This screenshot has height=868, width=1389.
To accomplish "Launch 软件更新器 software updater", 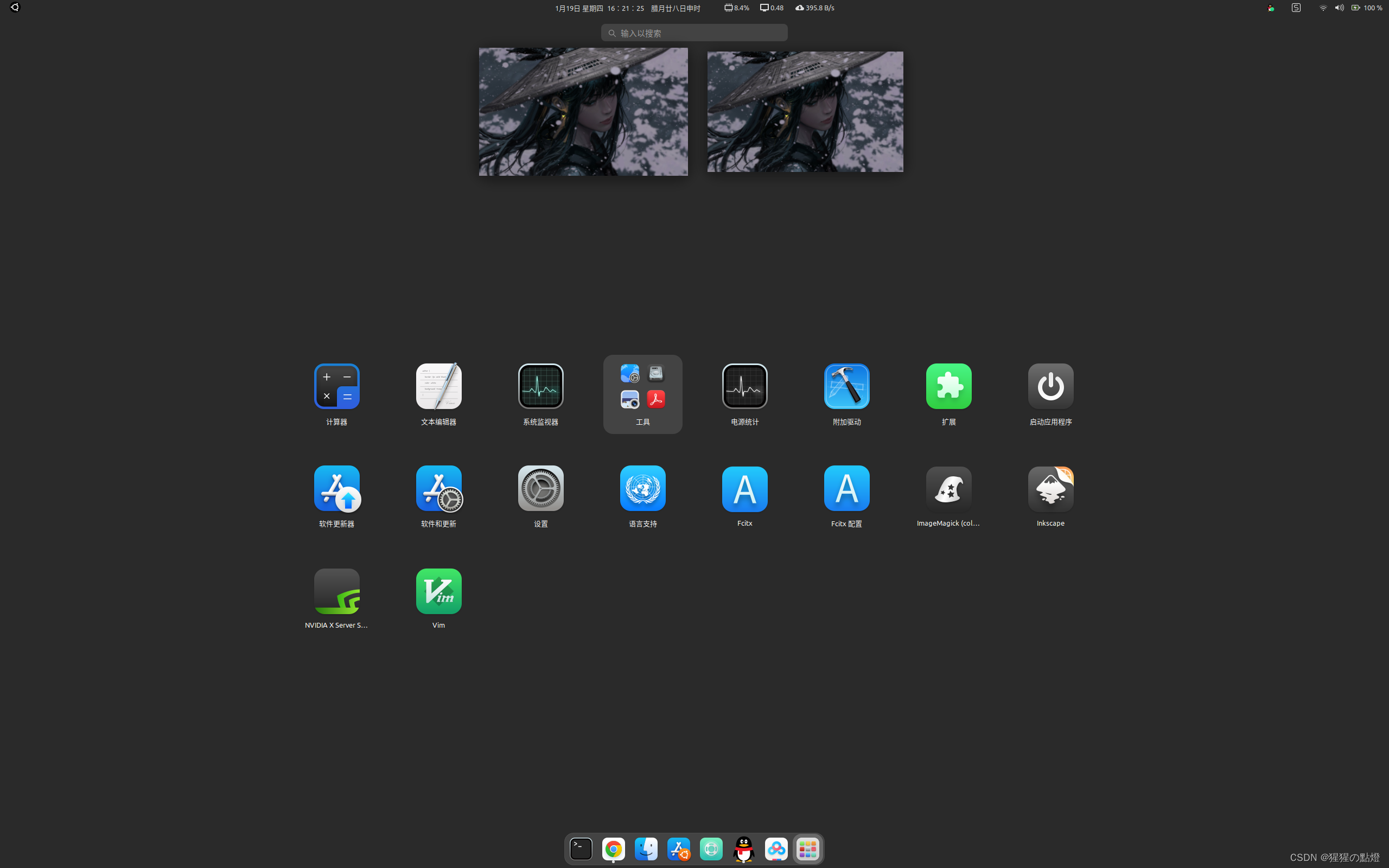I will (x=336, y=496).
